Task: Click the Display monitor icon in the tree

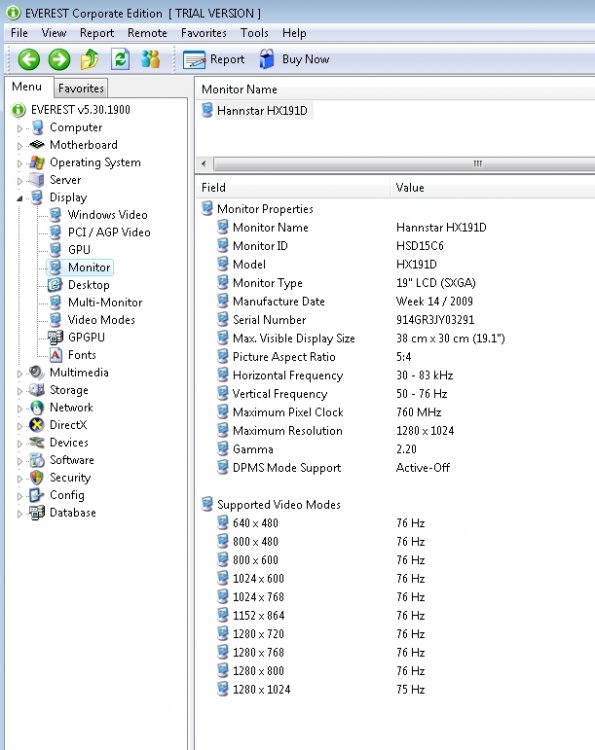Action: tap(37, 197)
